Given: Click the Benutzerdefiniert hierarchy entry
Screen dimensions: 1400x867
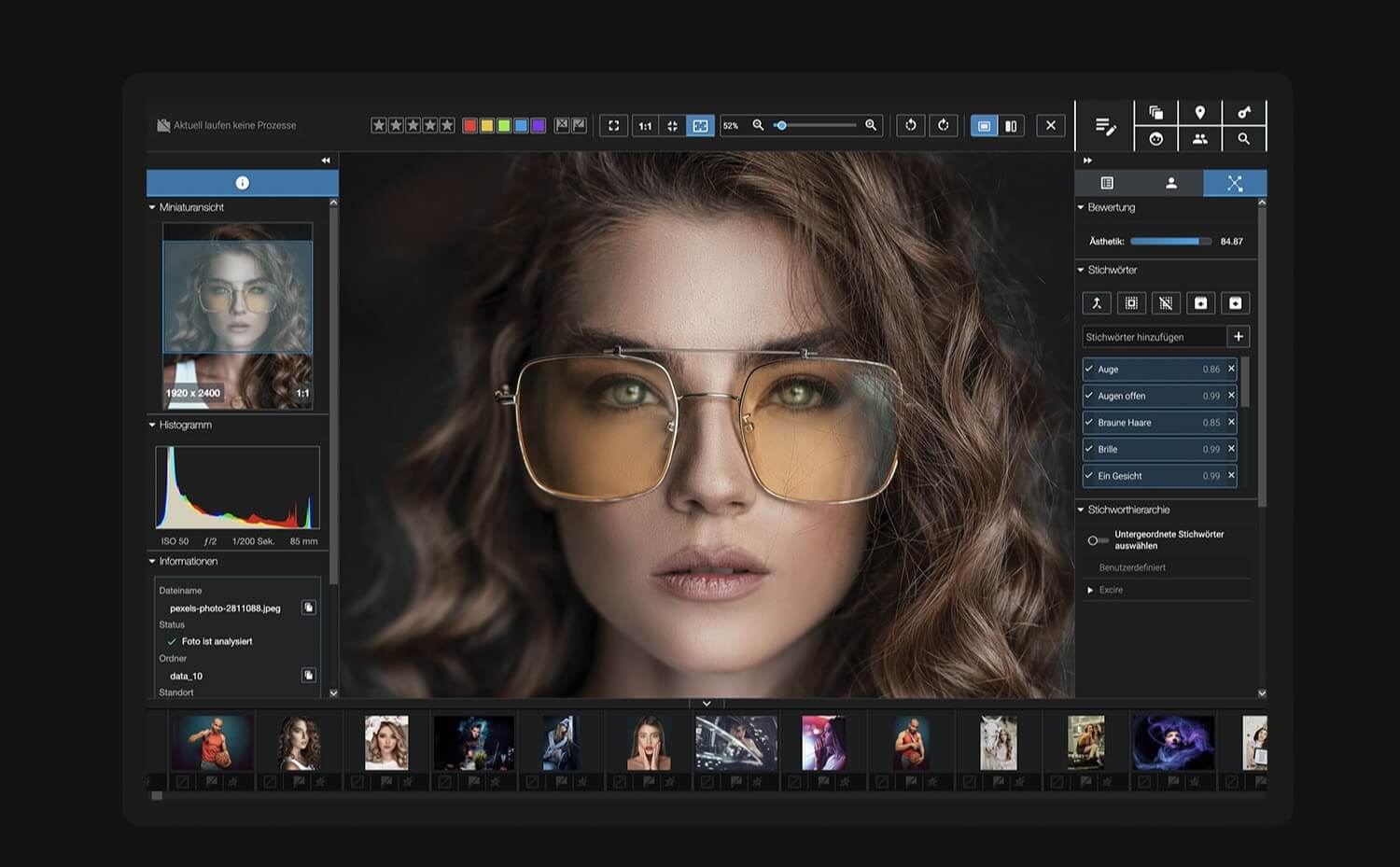Looking at the screenshot, I should pyautogui.click(x=1132, y=567).
